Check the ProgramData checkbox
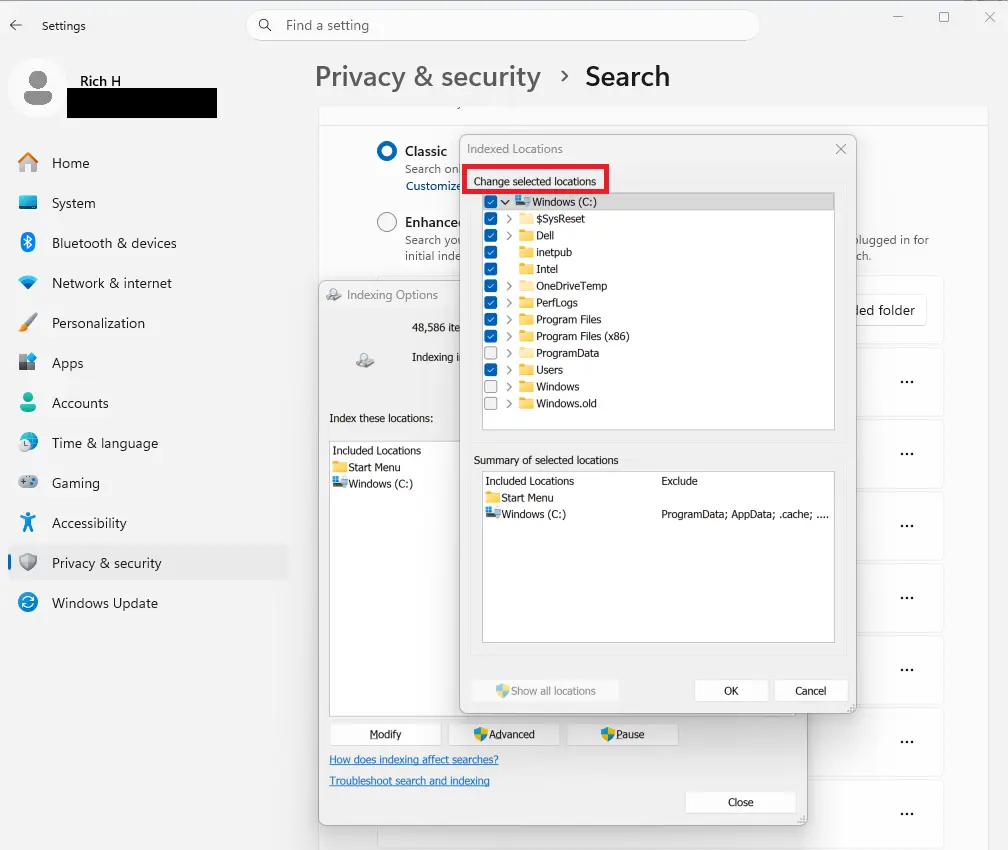 [490, 353]
